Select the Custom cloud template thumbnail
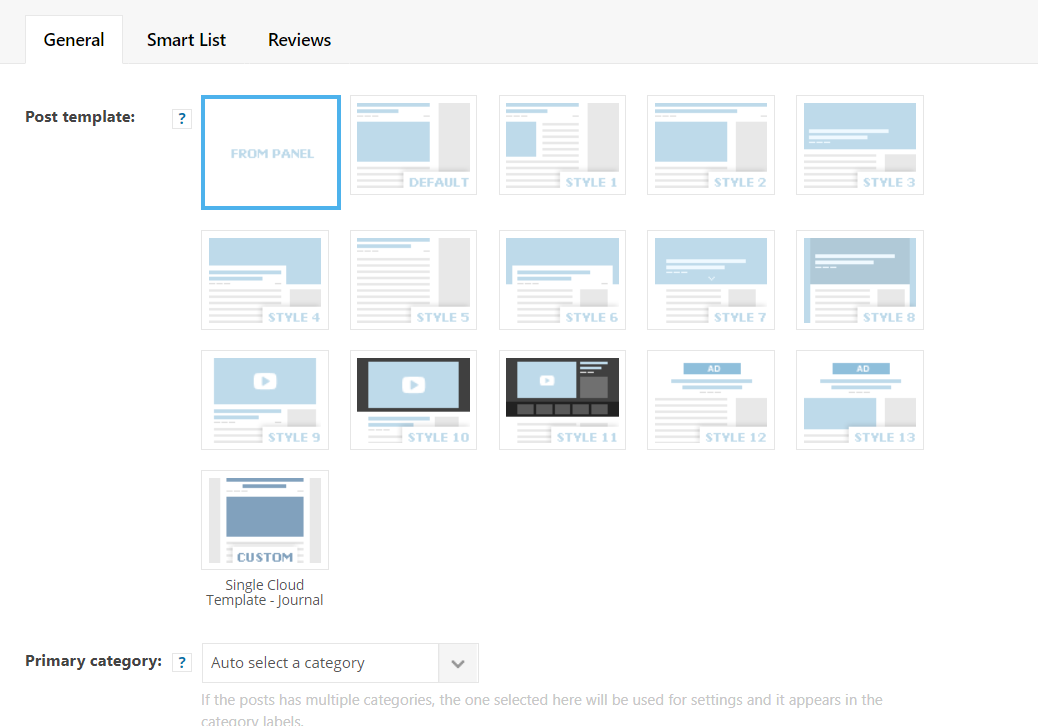 click(x=265, y=520)
